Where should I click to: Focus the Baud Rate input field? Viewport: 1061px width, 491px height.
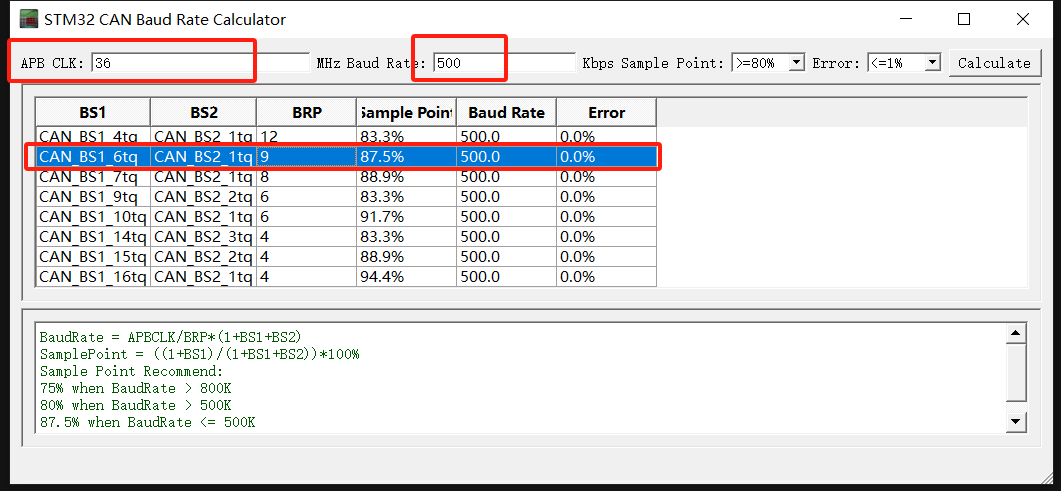[x=504, y=64]
